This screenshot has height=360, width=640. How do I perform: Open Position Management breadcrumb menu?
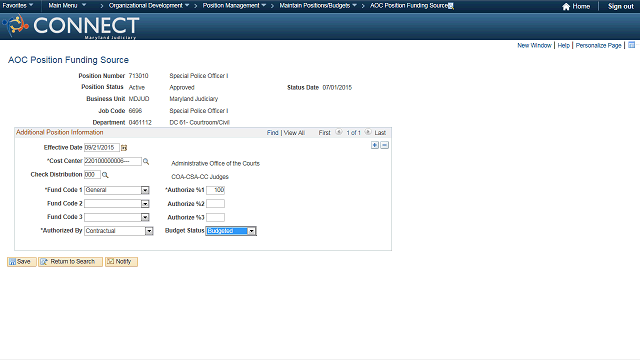pos(234,6)
